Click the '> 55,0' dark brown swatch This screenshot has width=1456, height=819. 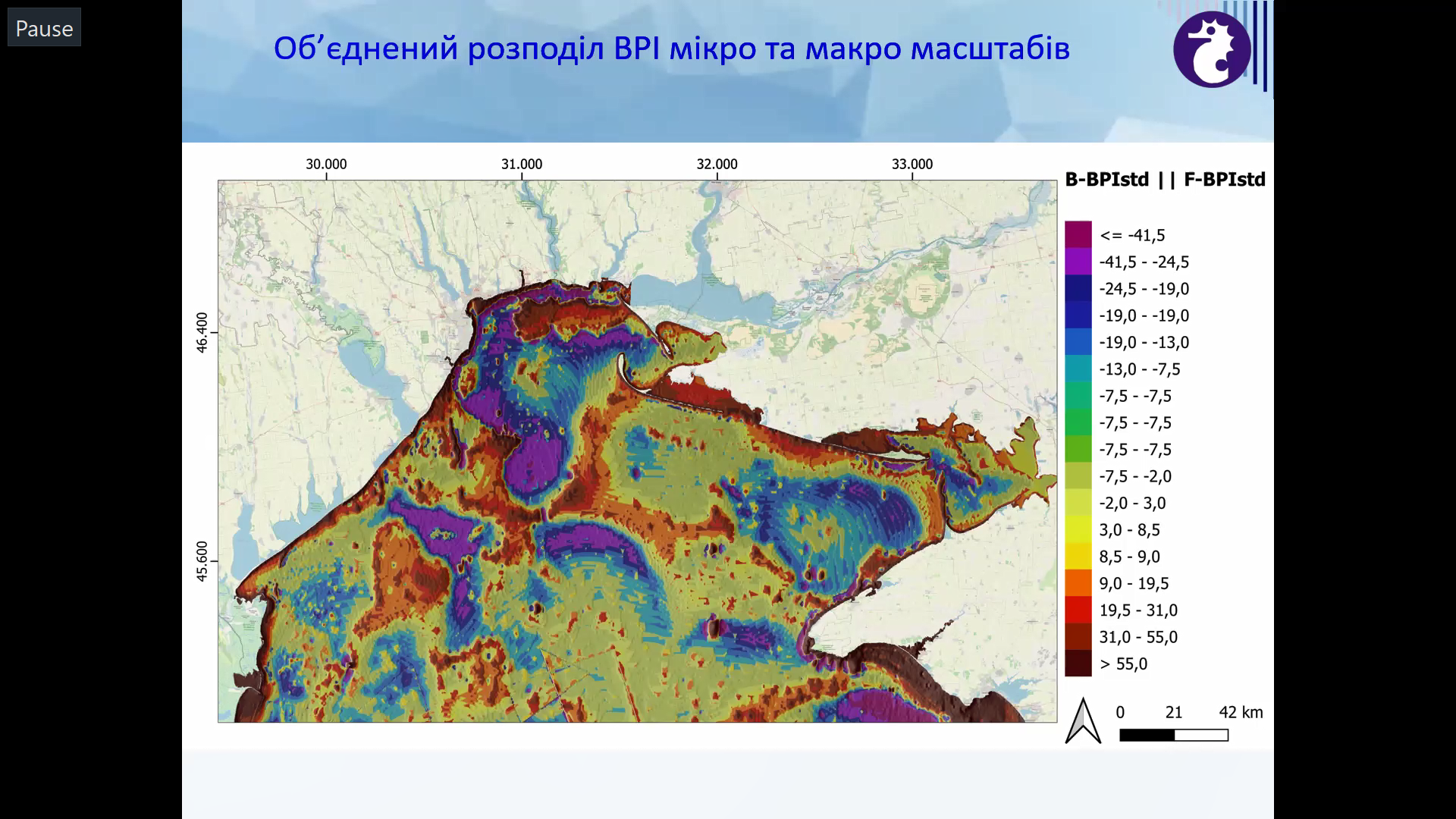click(x=1078, y=664)
